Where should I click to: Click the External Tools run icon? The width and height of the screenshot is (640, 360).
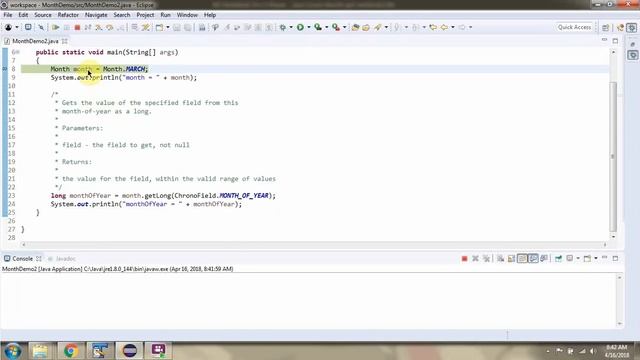pyautogui.click(x=336, y=27)
